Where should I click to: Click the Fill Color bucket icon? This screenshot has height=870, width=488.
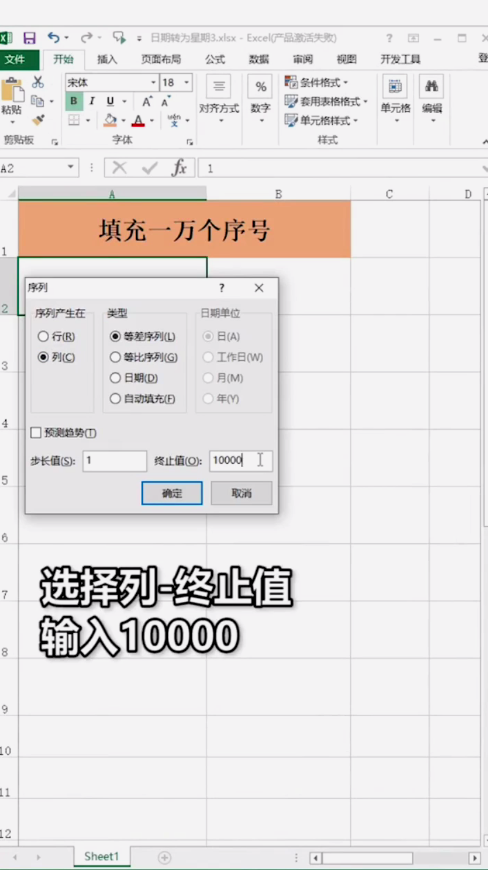tap(110, 120)
